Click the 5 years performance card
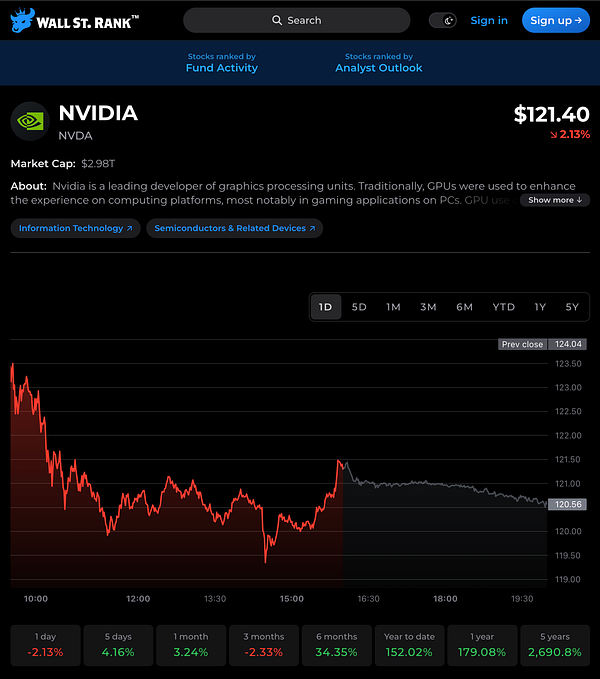This screenshot has width=600, height=679. (x=553, y=645)
